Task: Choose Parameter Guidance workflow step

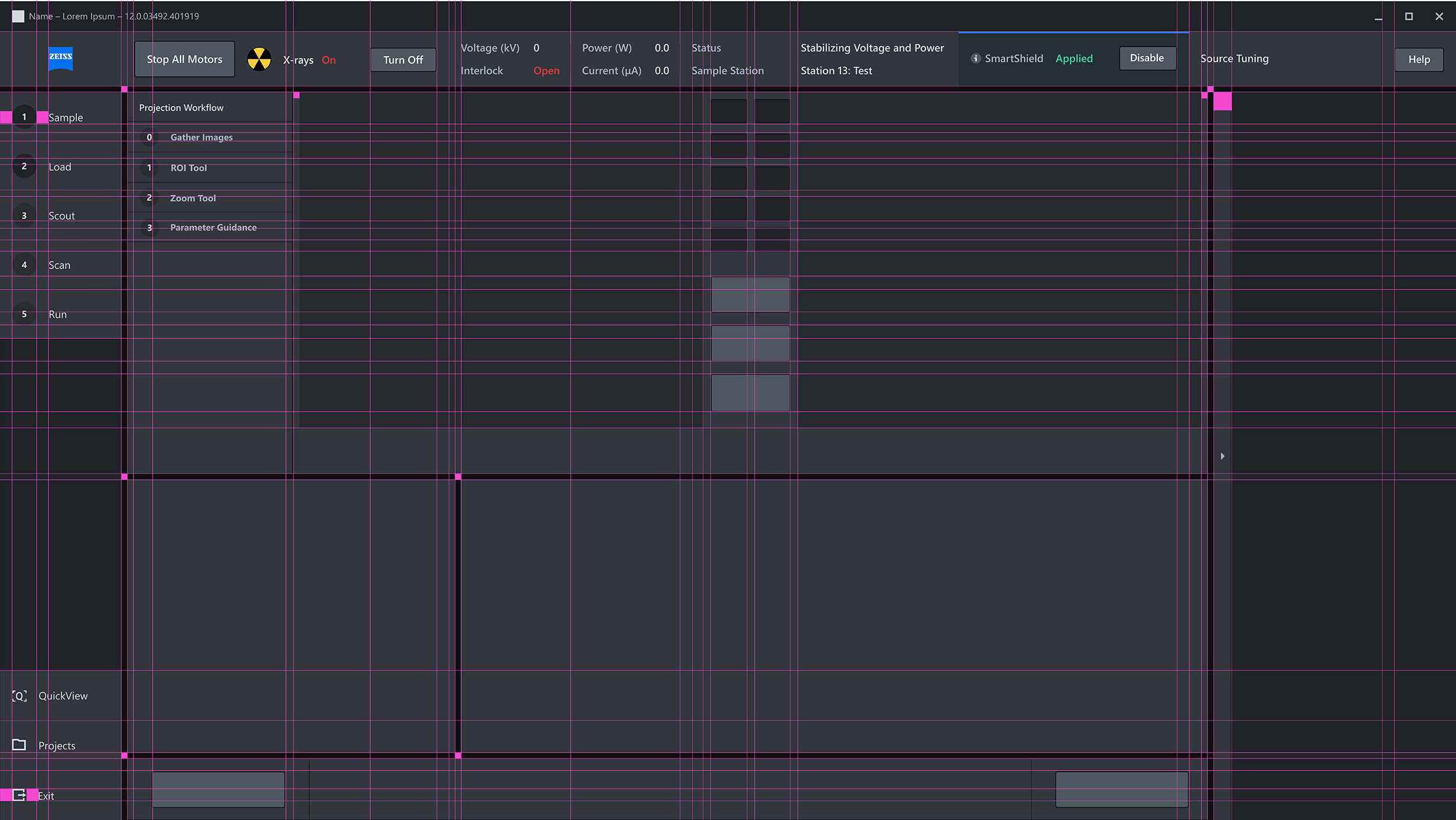Action: 213,228
